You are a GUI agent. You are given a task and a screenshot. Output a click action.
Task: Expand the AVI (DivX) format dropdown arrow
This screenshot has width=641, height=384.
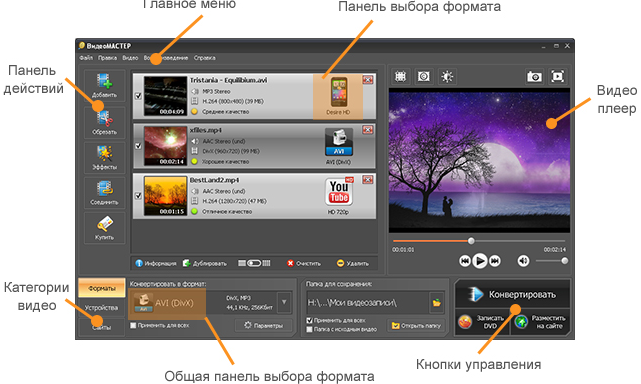284,303
